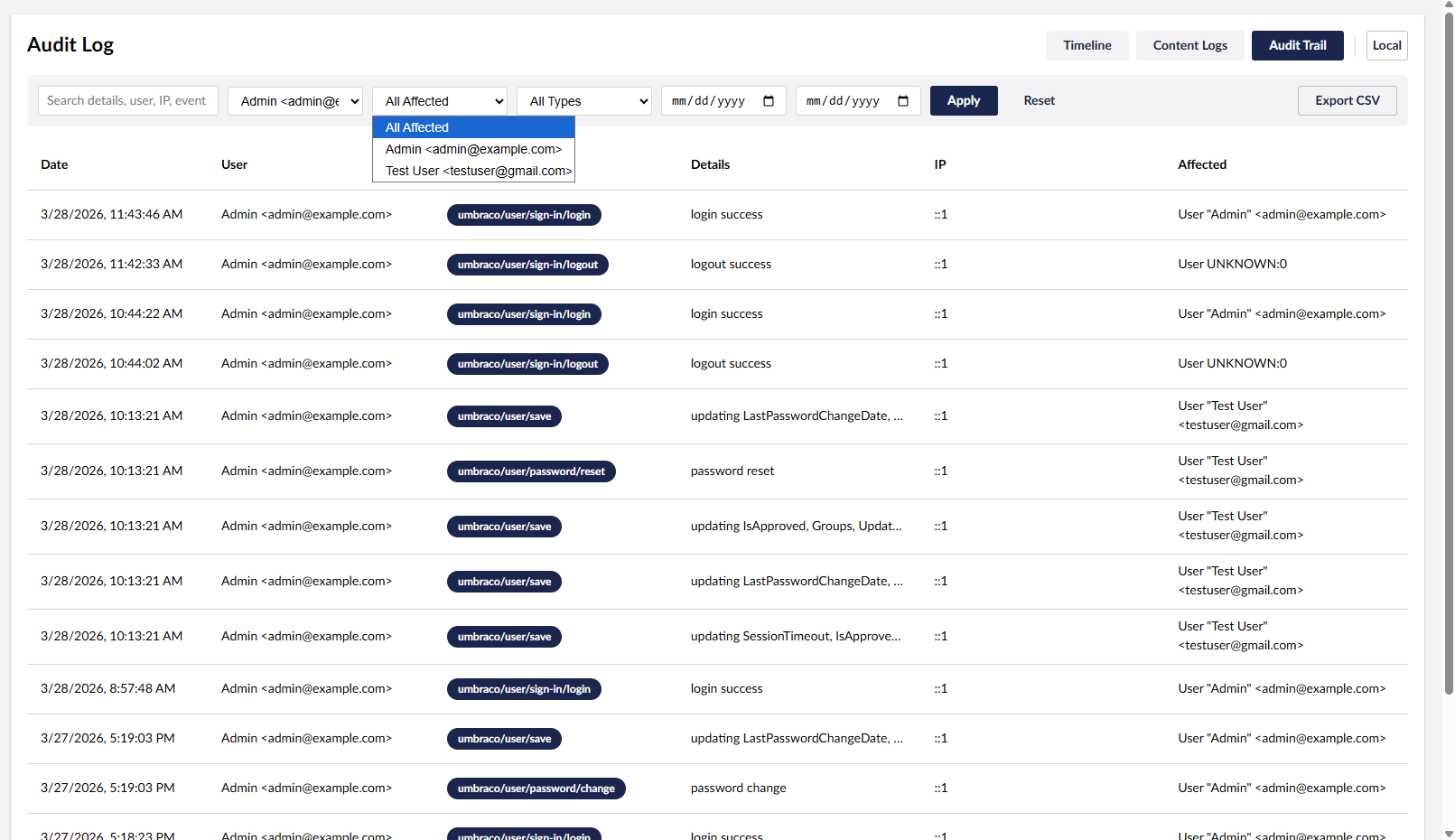Apply the selected filters
The image size is (1455, 840).
click(x=964, y=100)
